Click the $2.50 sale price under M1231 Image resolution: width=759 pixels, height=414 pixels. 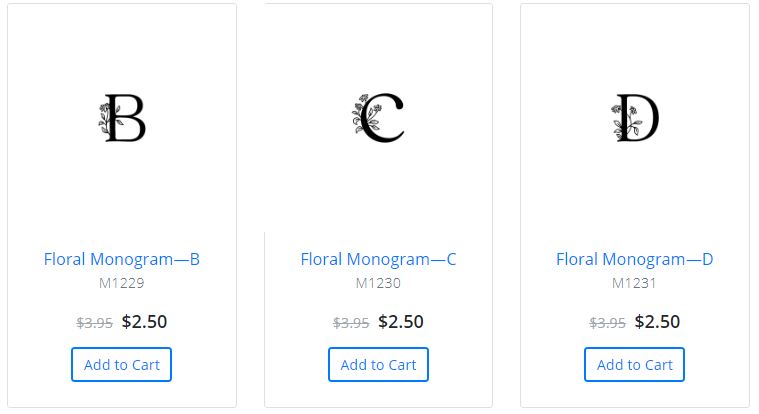[657, 322]
